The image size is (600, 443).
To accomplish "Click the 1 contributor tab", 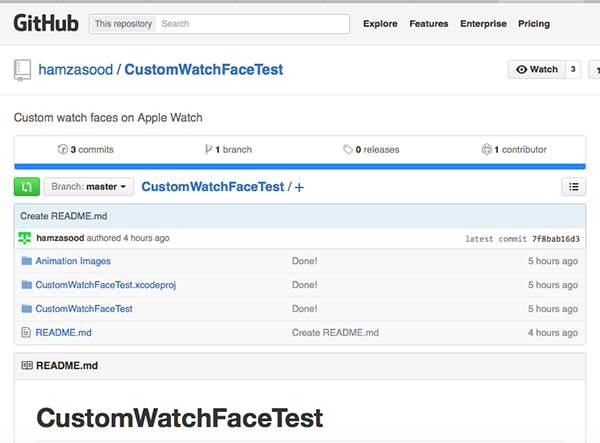I will pos(514,149).
